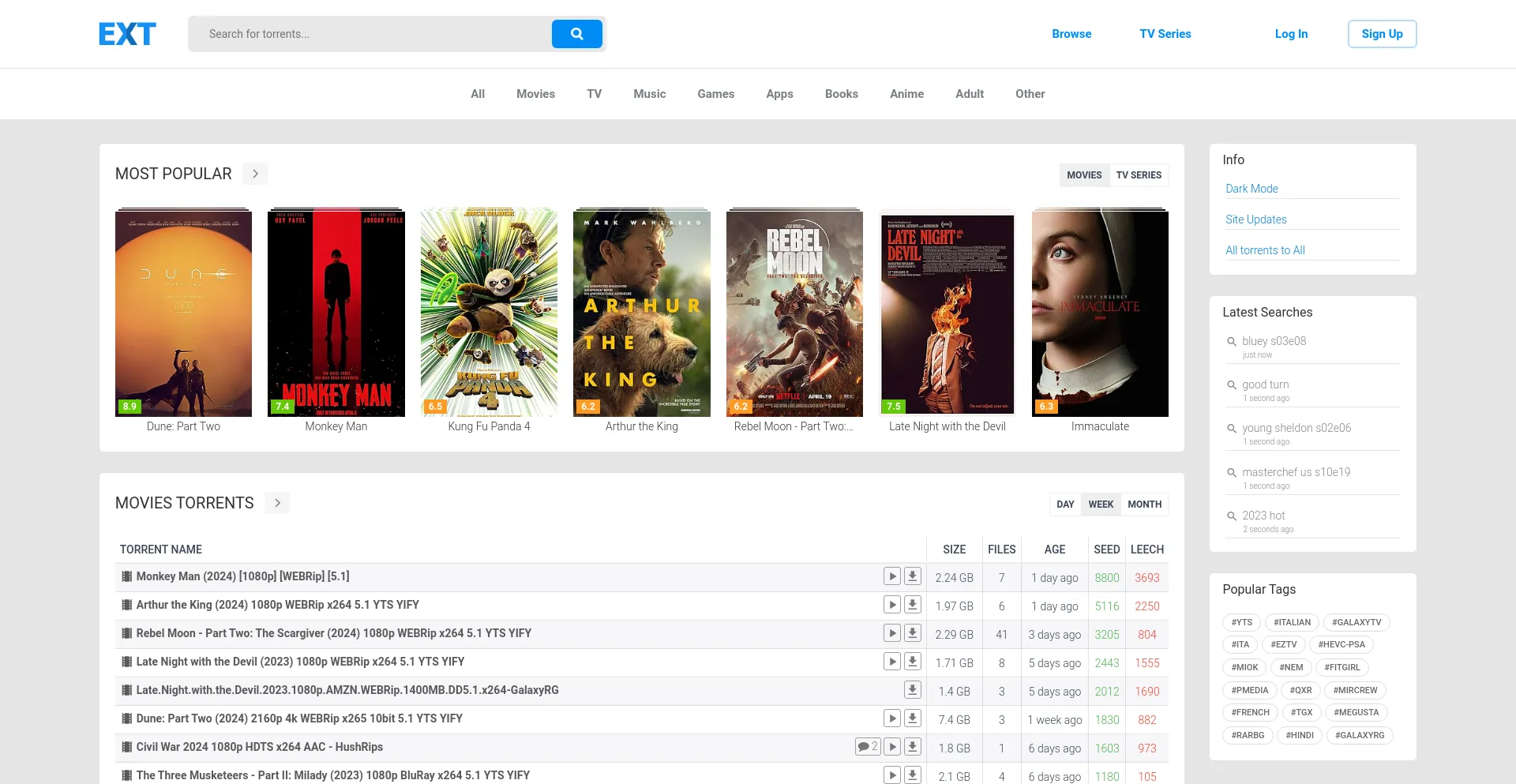
Task: Download Monkey Man 1080p WEBRip torrent
Action: [x=913, y=576]
